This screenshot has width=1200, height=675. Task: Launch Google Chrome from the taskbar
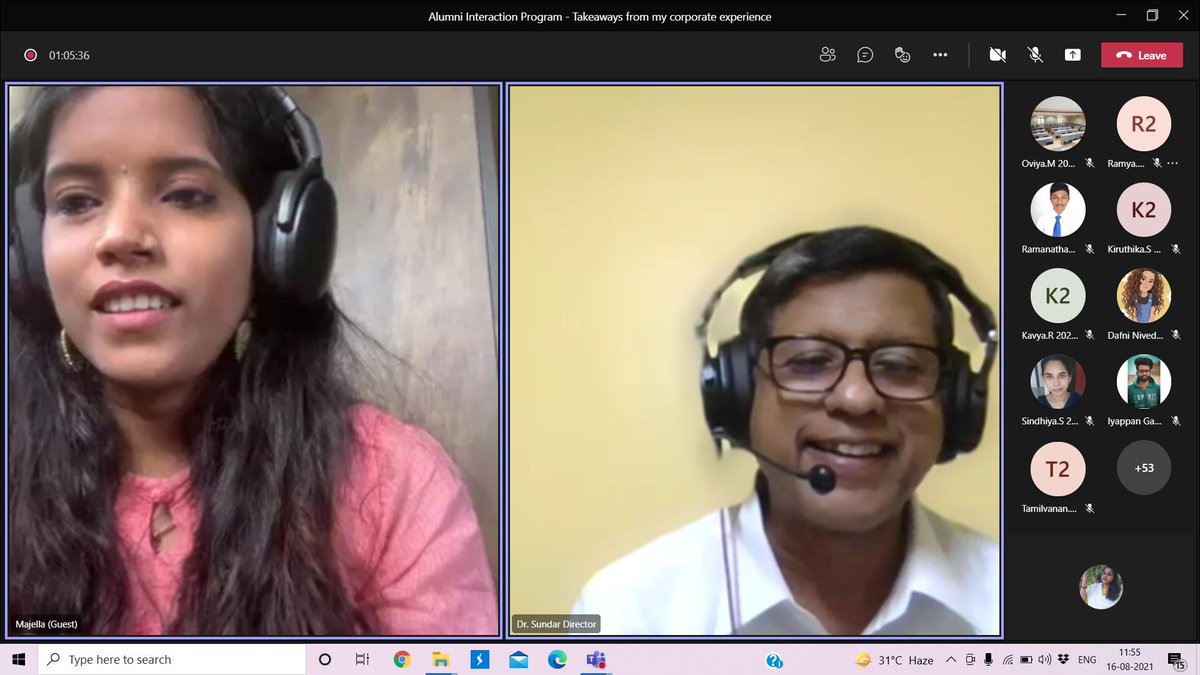[402, 660]
